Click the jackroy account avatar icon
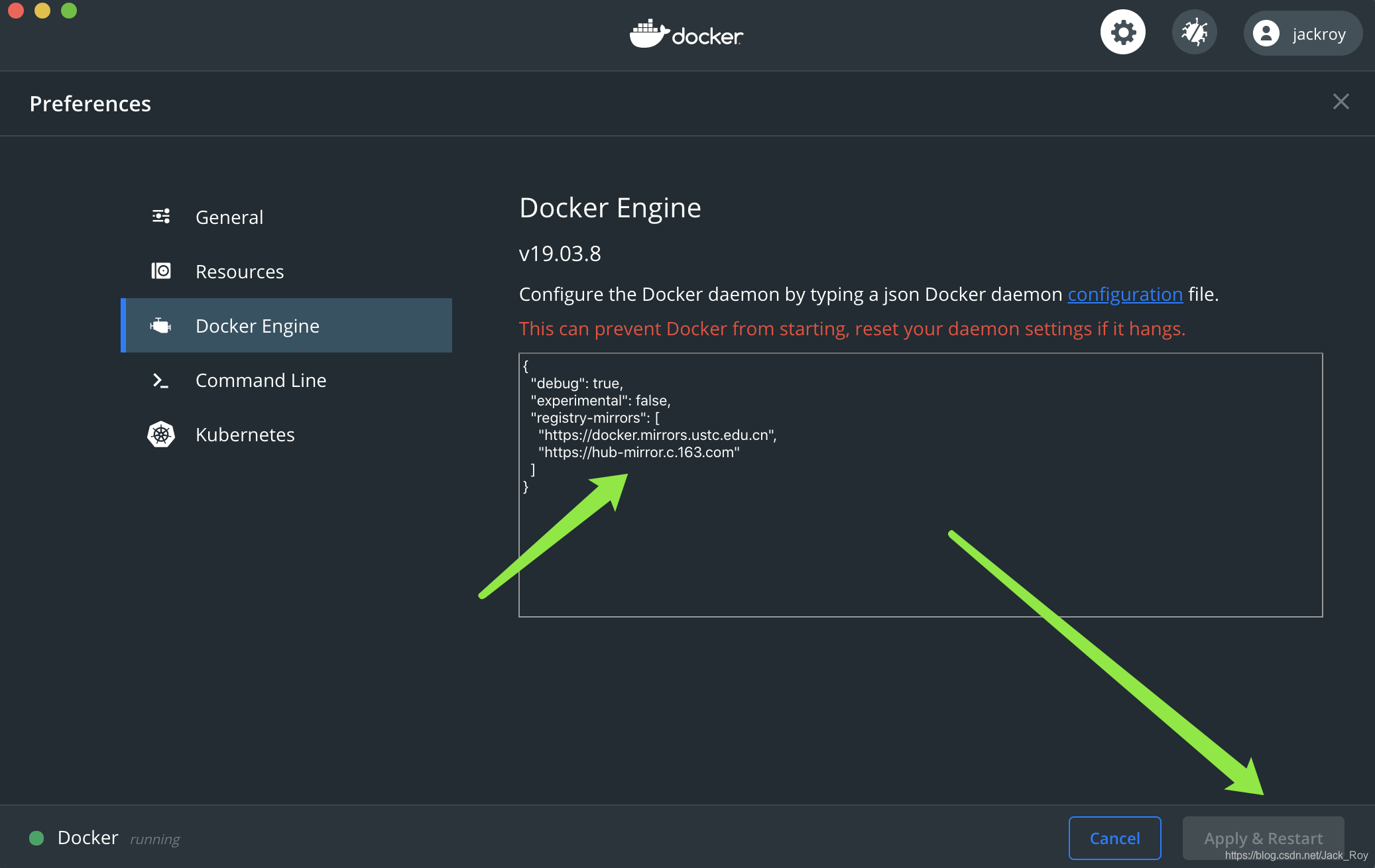The image size is (1375, 868). [x=1266, y=33]
